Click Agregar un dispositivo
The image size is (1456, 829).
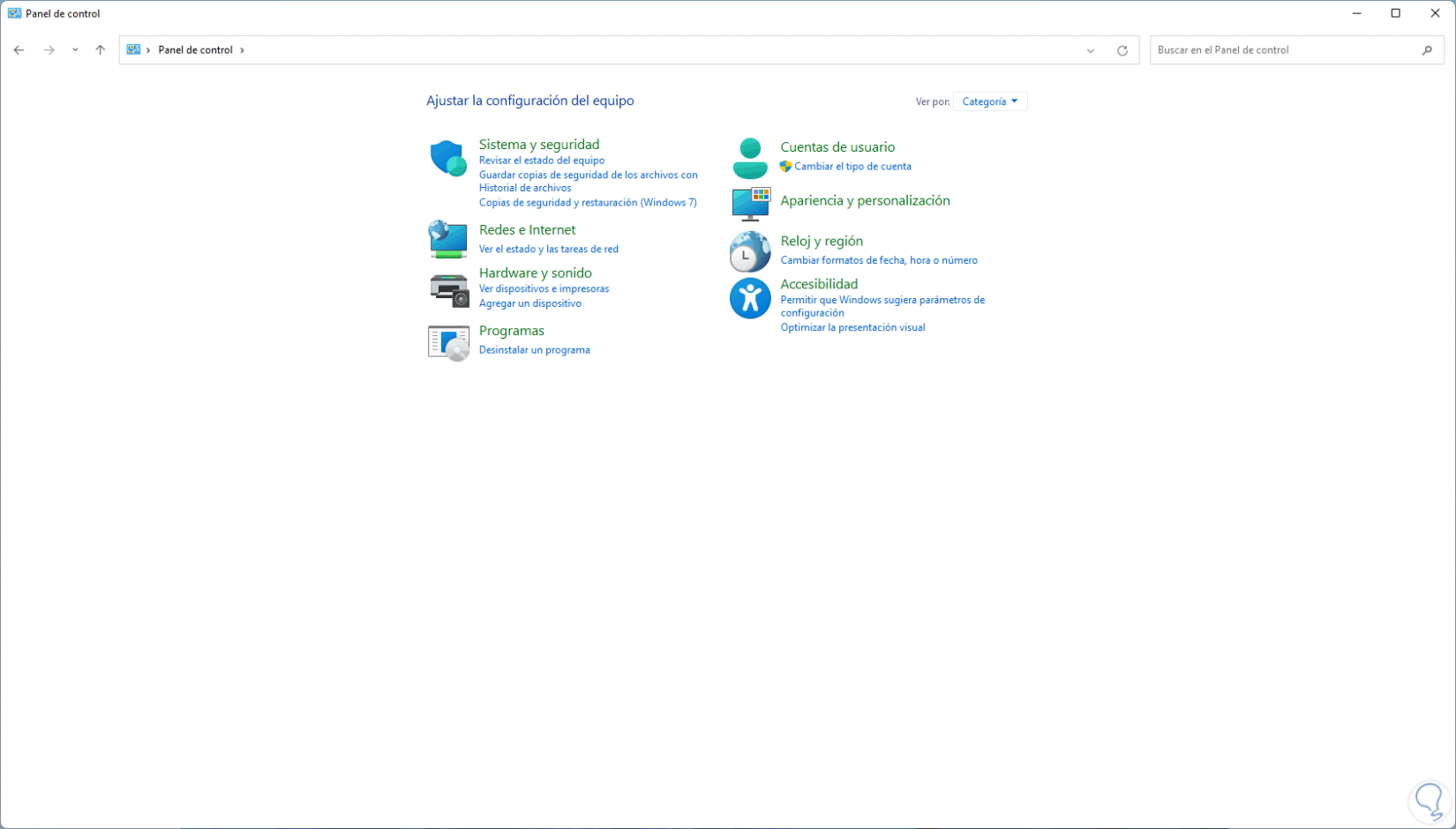[530, 303]
